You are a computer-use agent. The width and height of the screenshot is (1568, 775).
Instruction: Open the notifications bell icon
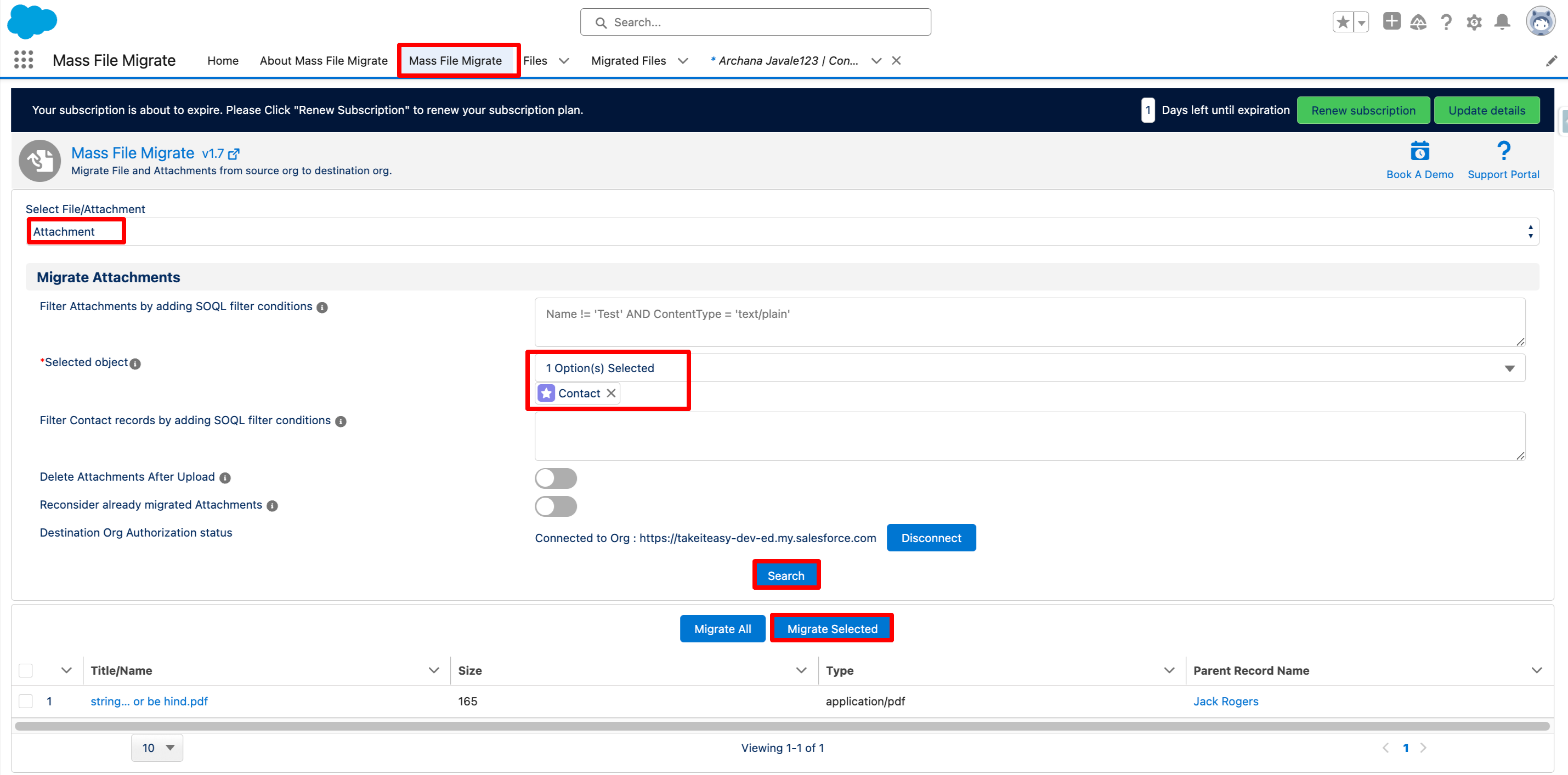point(1502,22)
